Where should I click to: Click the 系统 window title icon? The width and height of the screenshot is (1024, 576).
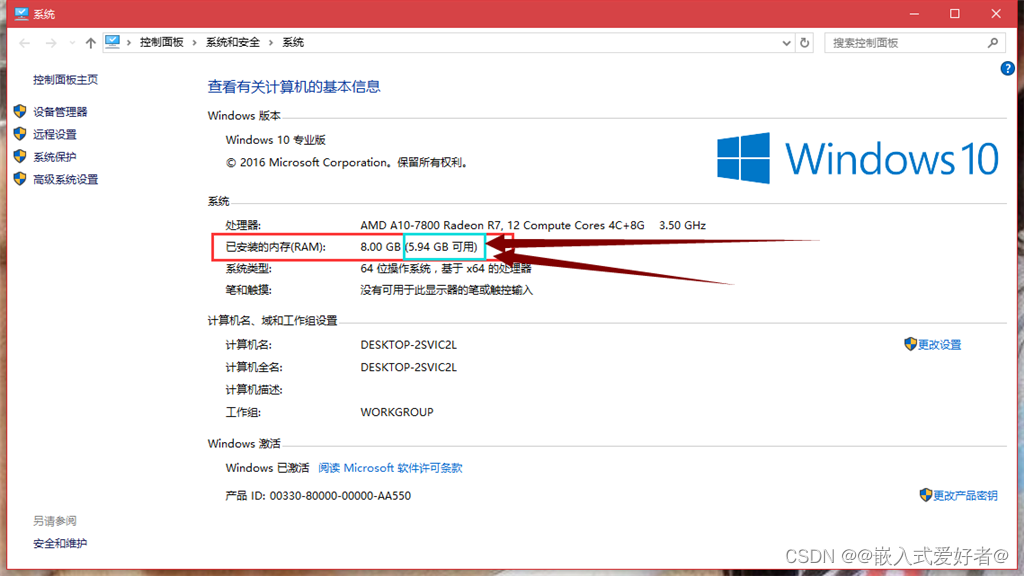22,14
